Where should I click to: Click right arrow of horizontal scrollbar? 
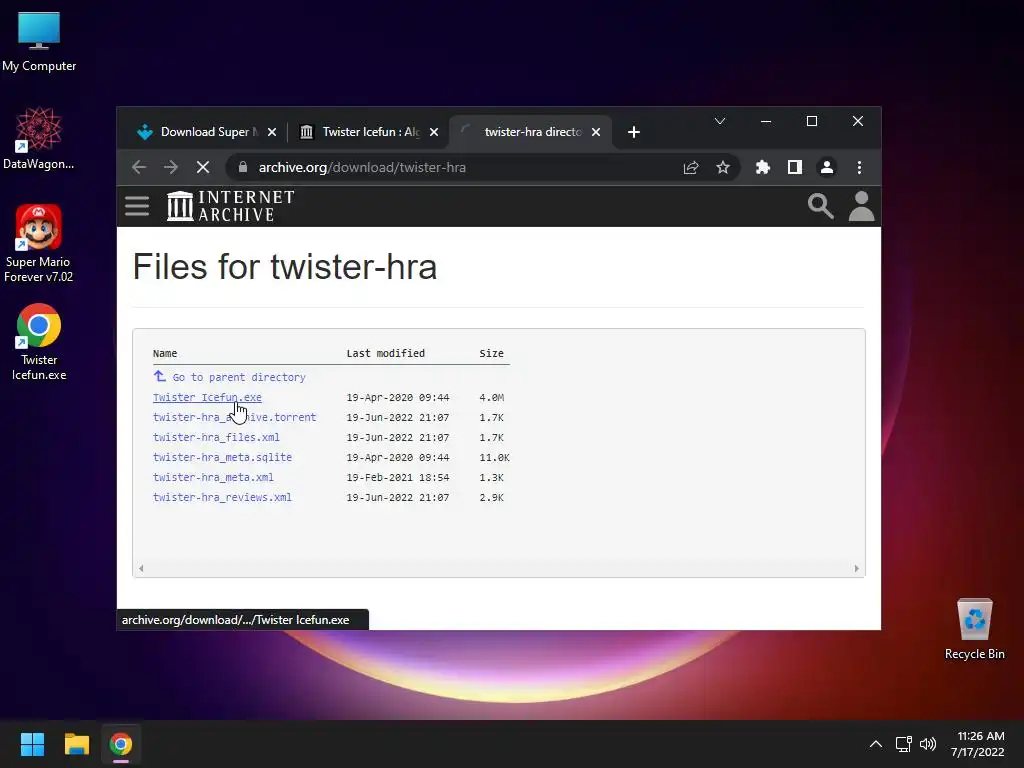tap(856, 568)
